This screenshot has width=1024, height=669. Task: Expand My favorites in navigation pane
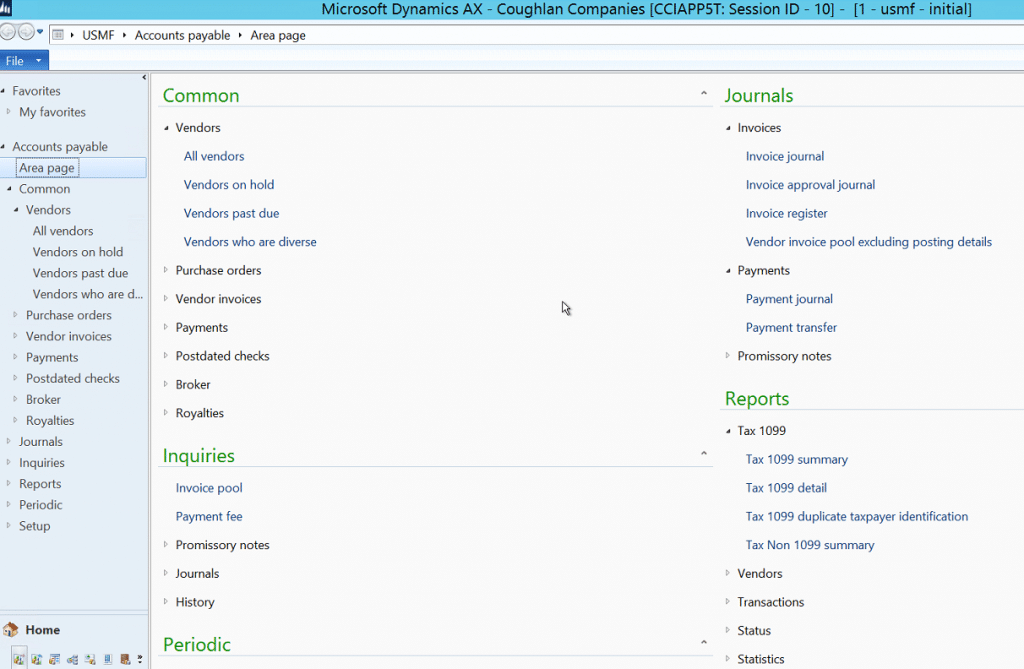8,112
